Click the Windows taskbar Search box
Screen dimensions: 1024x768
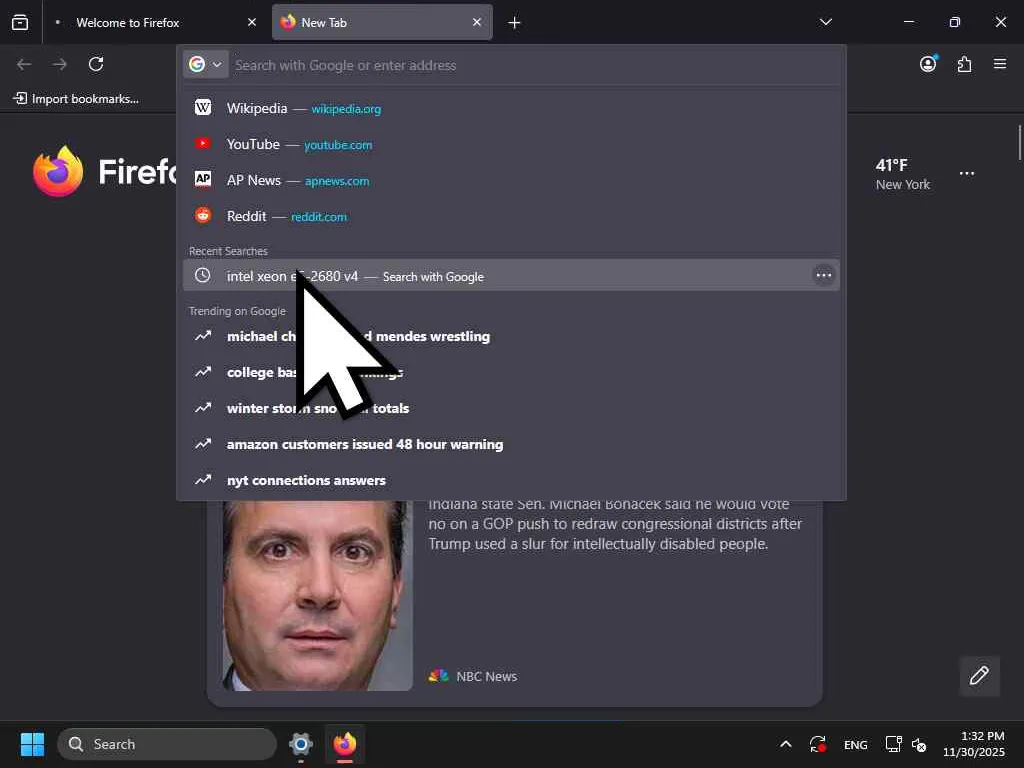point(167,744)
